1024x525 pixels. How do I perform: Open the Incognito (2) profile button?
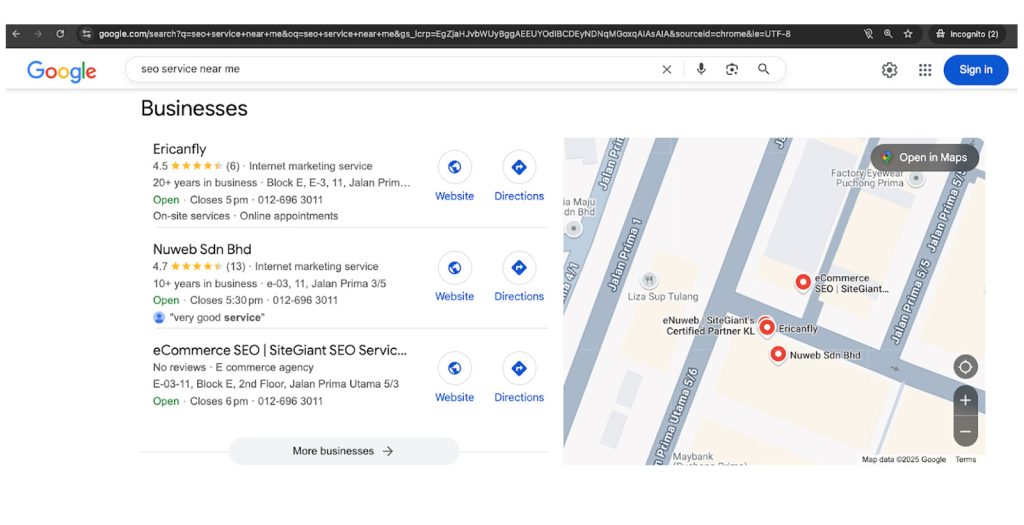967,34
